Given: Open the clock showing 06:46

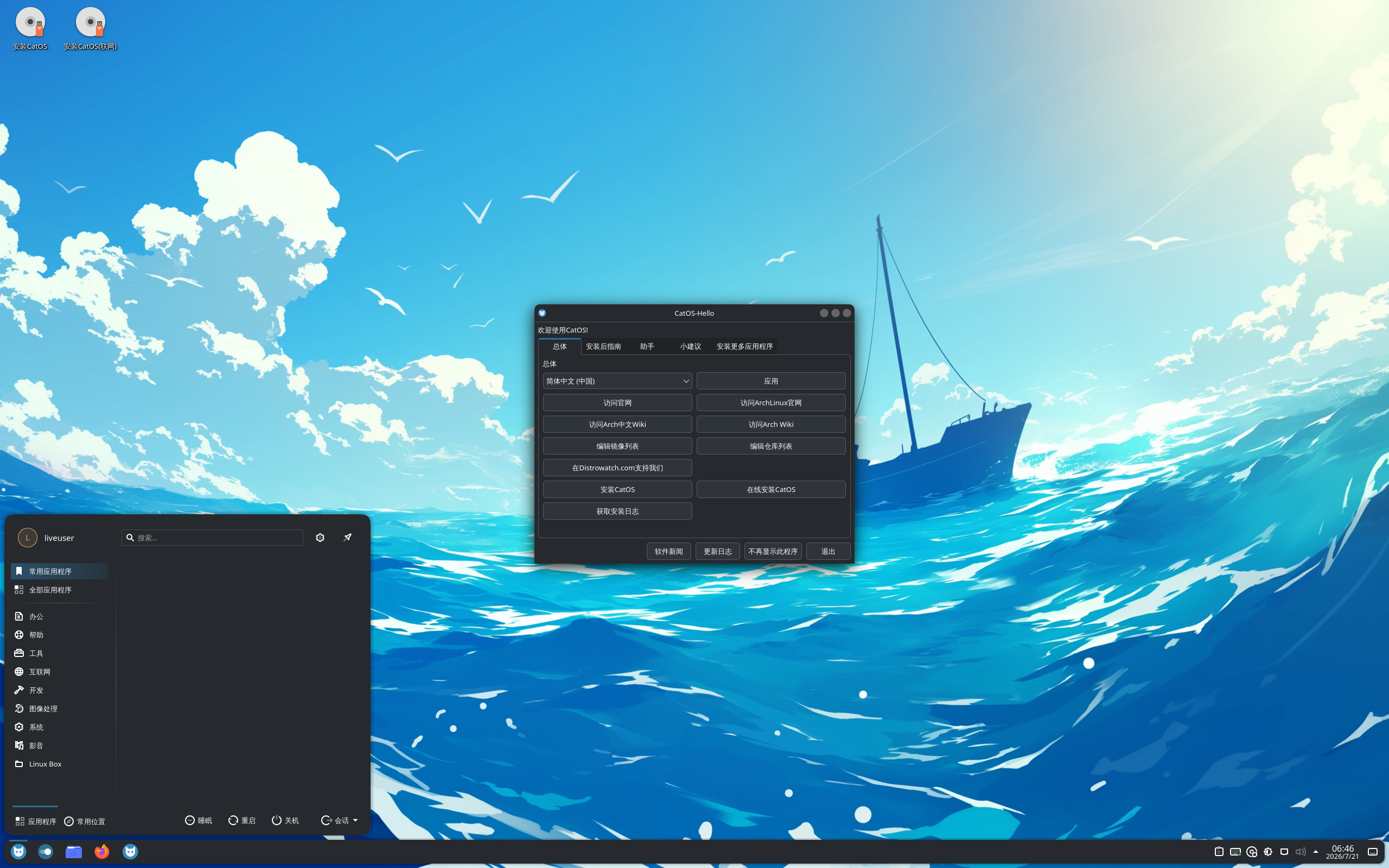Looking at the screenshot, I should click(1342, 852).
